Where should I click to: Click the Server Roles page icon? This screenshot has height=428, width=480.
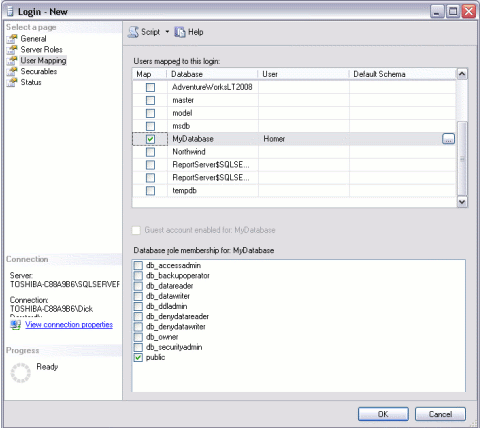12,50
